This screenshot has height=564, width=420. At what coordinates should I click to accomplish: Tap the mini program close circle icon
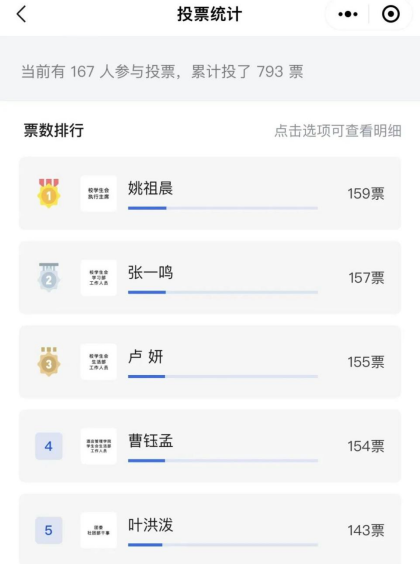tap(391, 14)
